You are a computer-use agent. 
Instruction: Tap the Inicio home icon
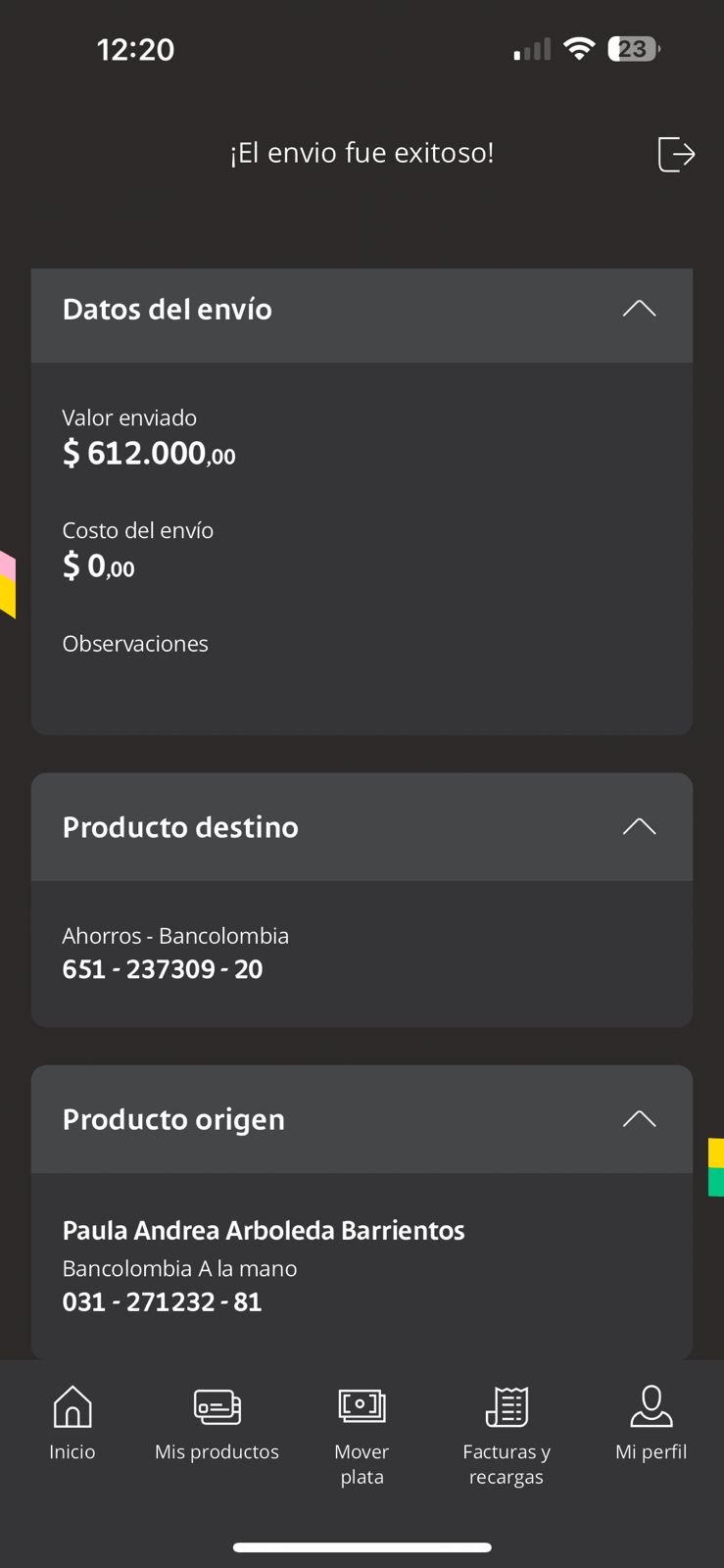[72, 1406]
